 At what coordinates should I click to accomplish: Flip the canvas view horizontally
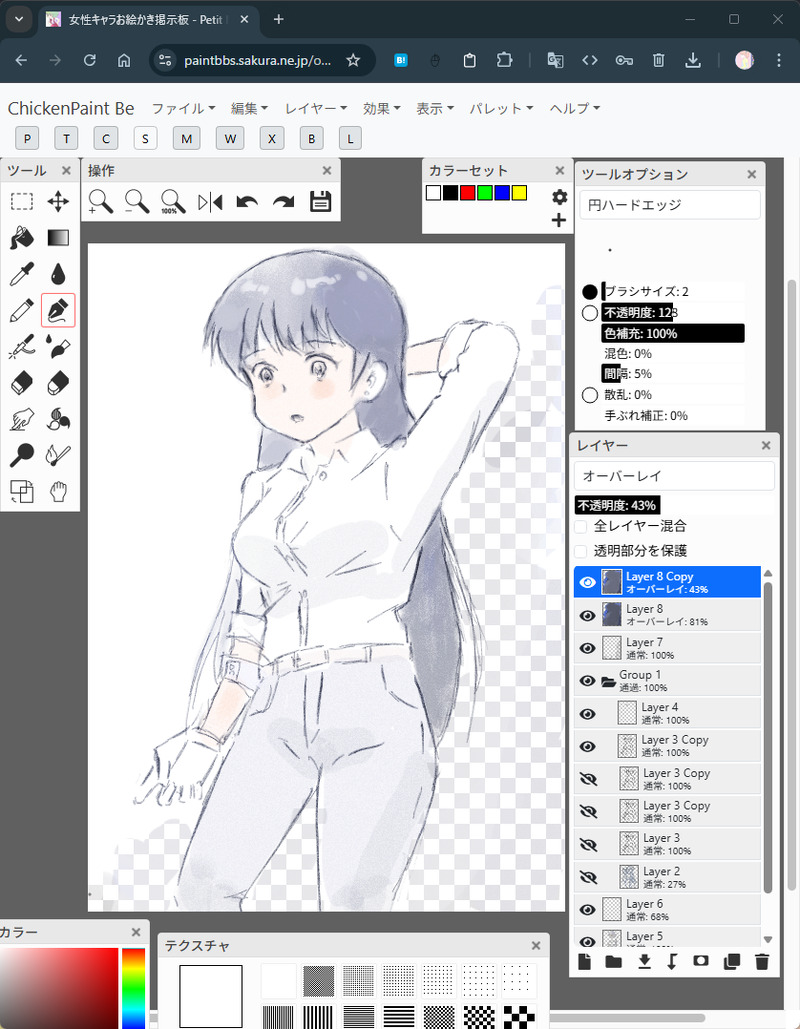click(210, 202)
